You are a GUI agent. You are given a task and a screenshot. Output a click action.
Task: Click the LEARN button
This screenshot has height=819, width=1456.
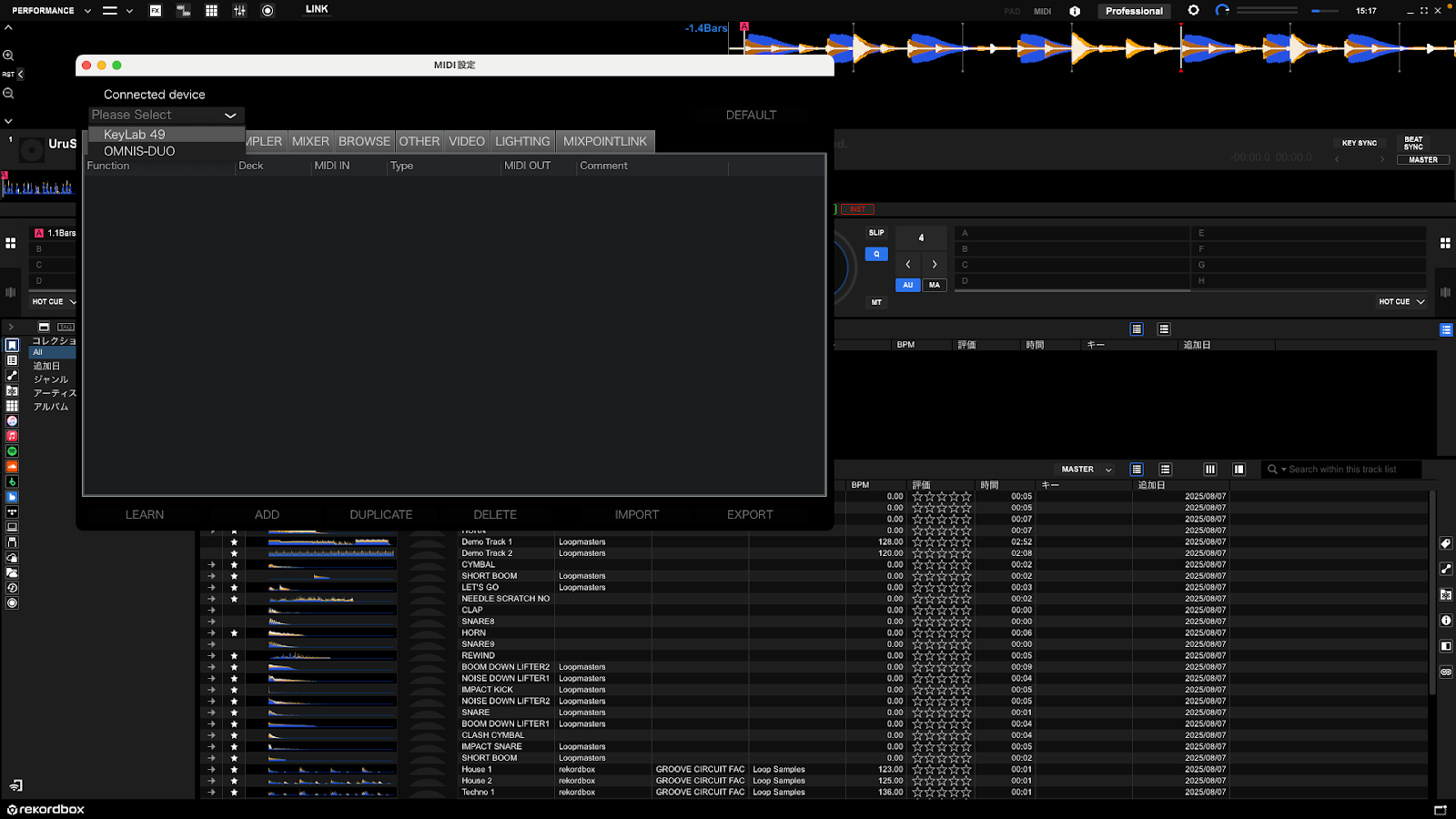tap(145, 515)
